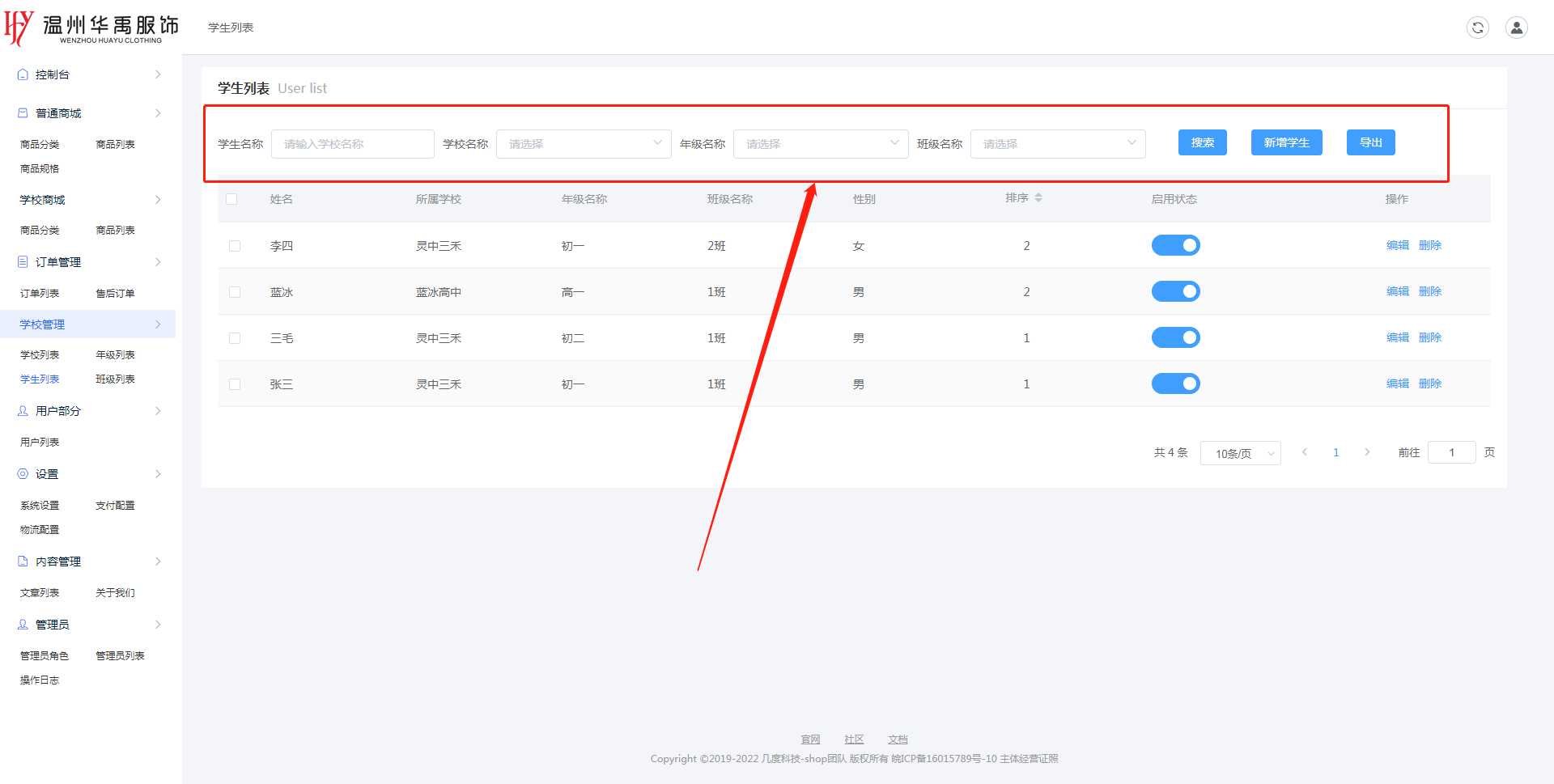This screenshot has width=1554, height=784.
Task: Go to 订单列表 in the sidebar
Action: point(40,294)
